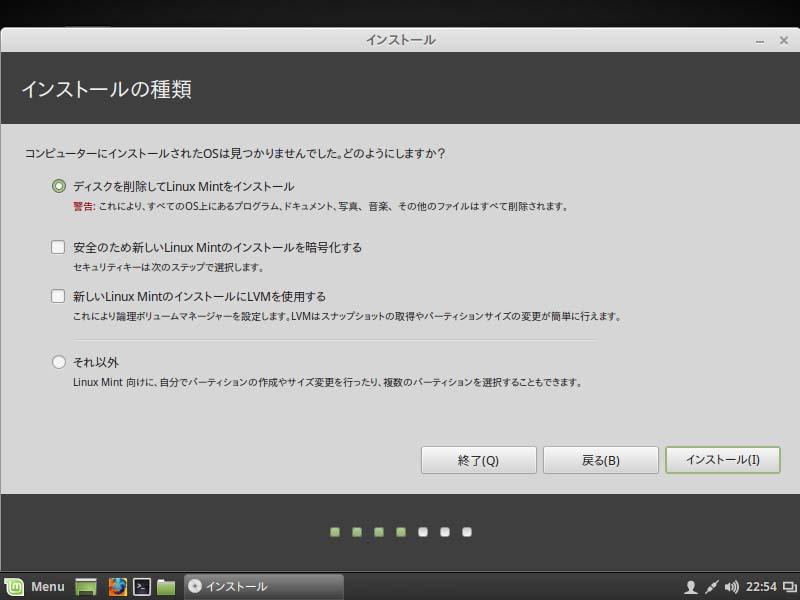This screenshot has width=800, height=600.
Task: Click the インストール window title bar
Action: tap(400, 41)
